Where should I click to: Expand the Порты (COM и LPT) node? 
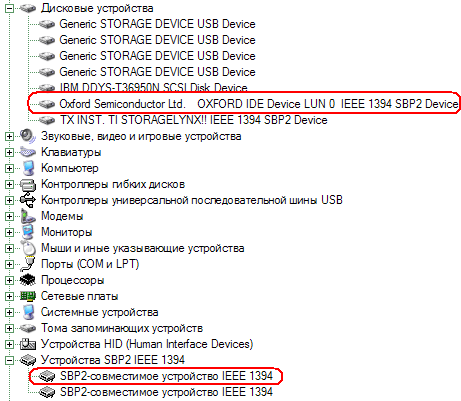click(x=9, y=264)
